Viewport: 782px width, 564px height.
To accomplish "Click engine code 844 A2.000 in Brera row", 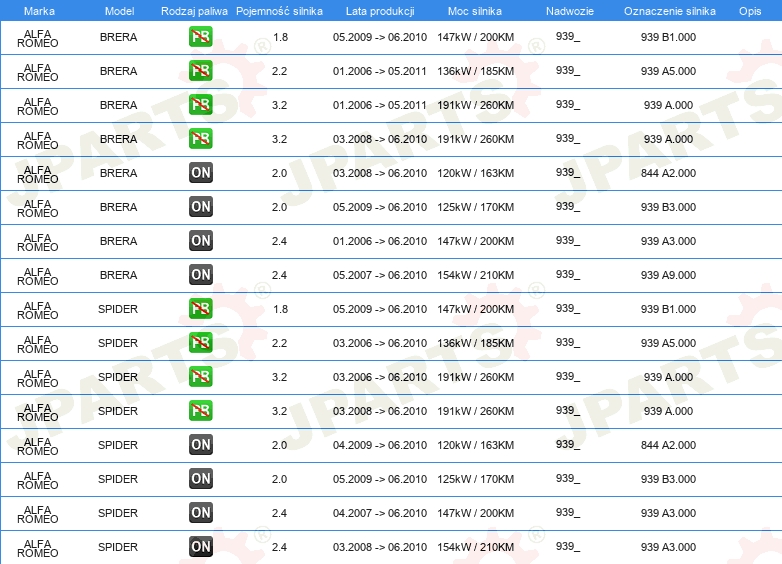I will [x=668, y=173].
